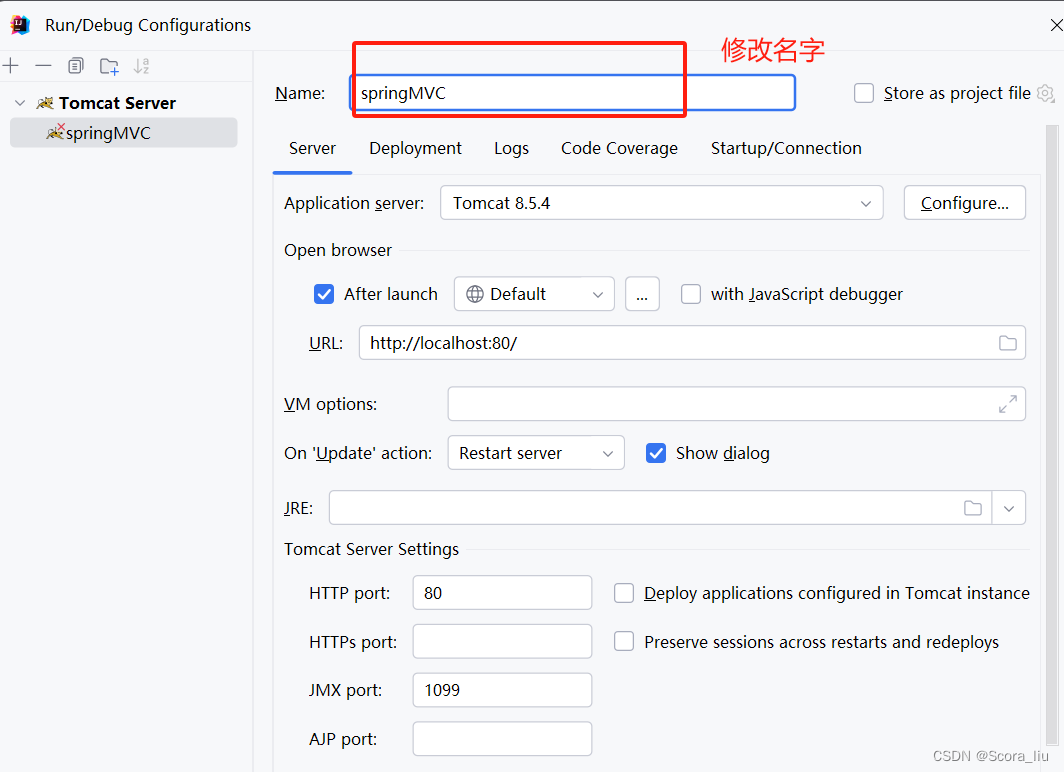Switch to Logs tab

511,149
